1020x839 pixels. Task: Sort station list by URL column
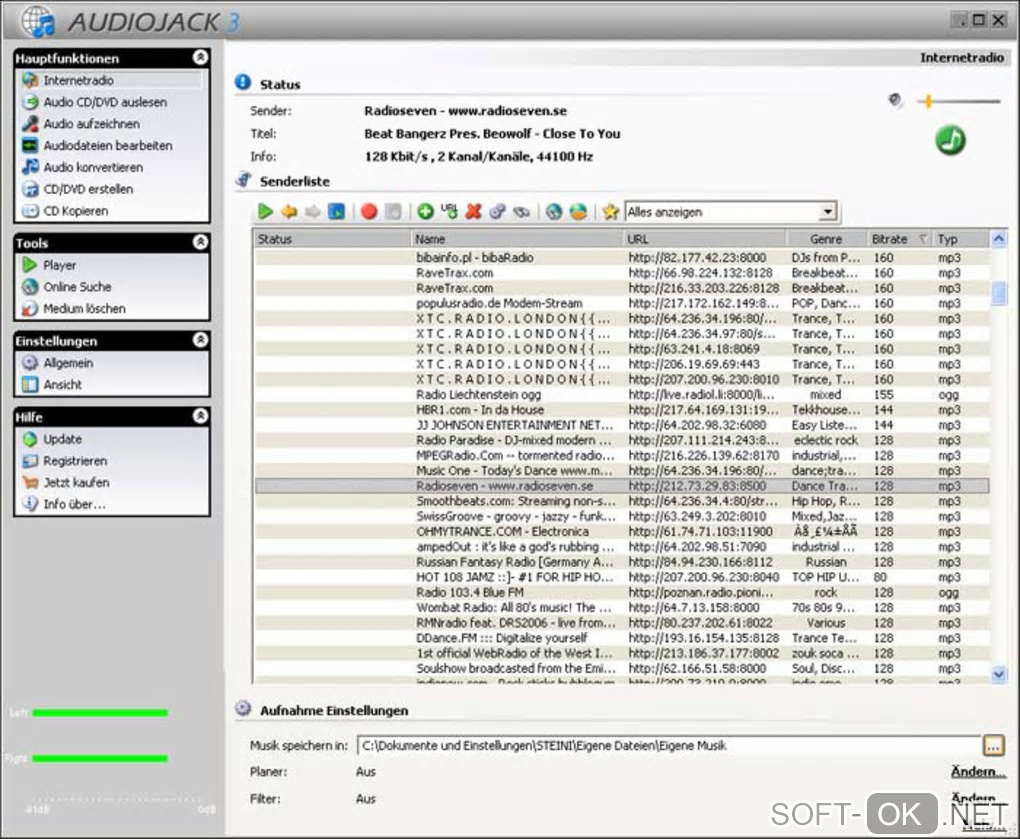coord(705,239)
